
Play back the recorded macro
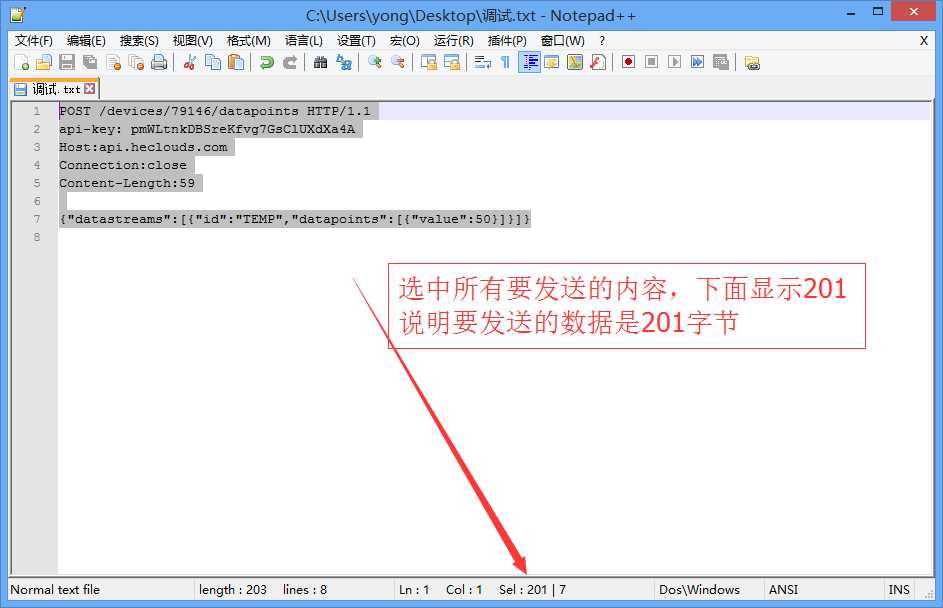(674, 62)
